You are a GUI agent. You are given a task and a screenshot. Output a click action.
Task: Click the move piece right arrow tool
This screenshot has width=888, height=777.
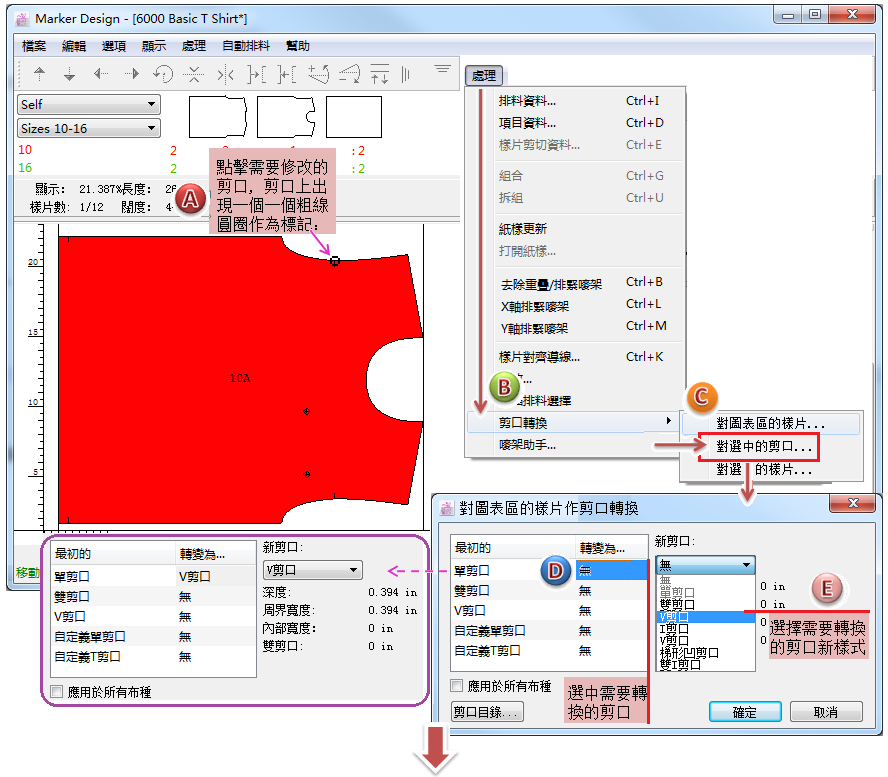(x=132, y=74)
